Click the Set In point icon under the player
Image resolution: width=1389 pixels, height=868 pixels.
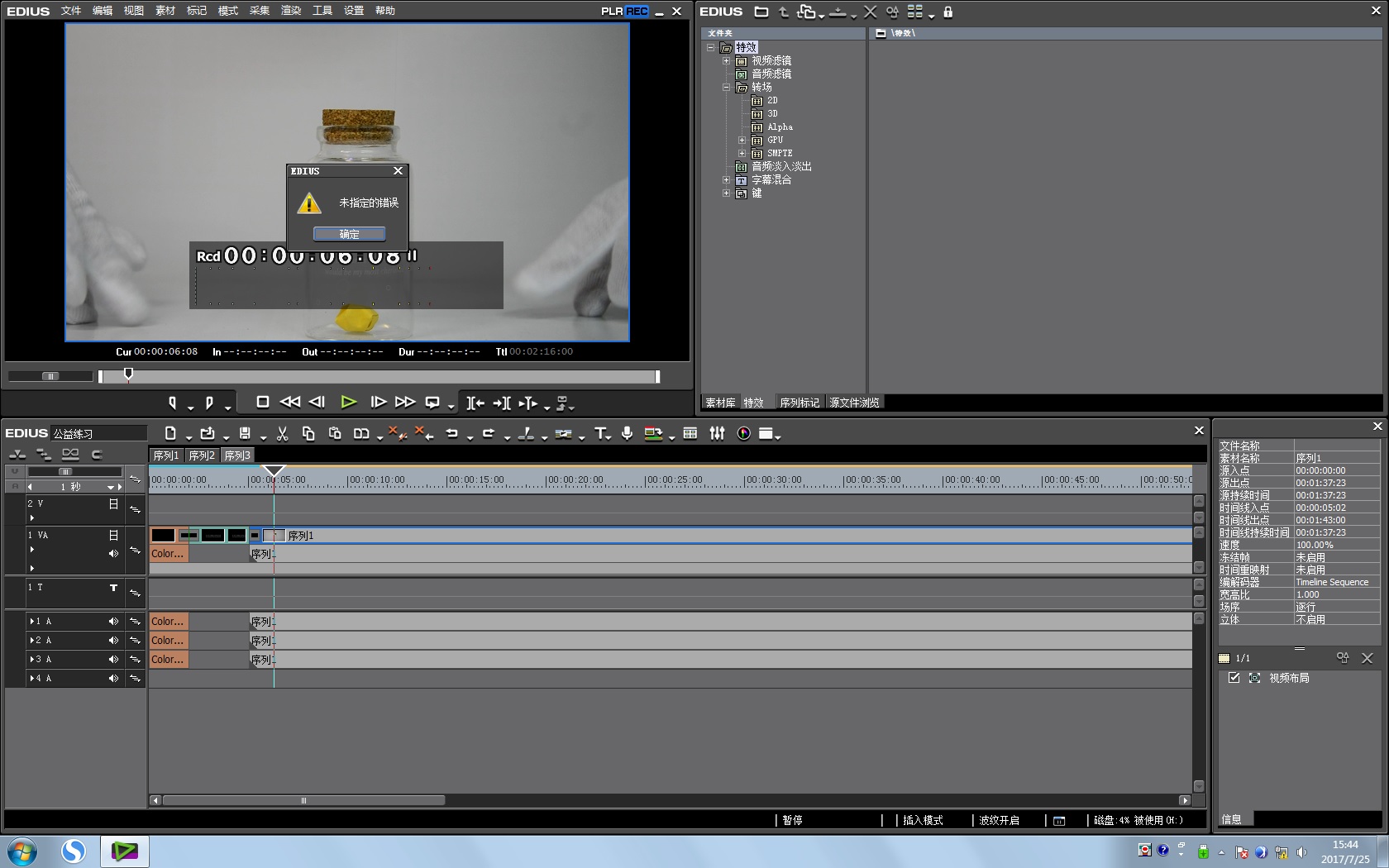pyautogui.click(x=172, y=403)
